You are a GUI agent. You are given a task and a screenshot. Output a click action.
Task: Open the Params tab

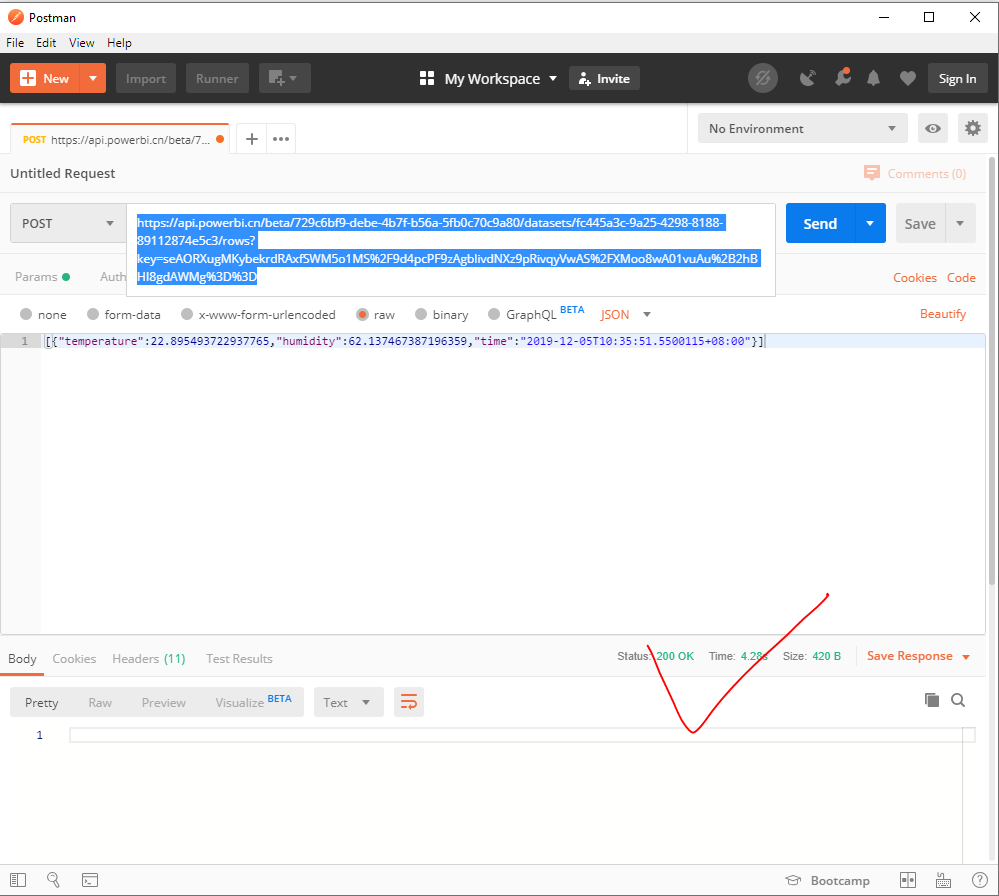[42, 277]
